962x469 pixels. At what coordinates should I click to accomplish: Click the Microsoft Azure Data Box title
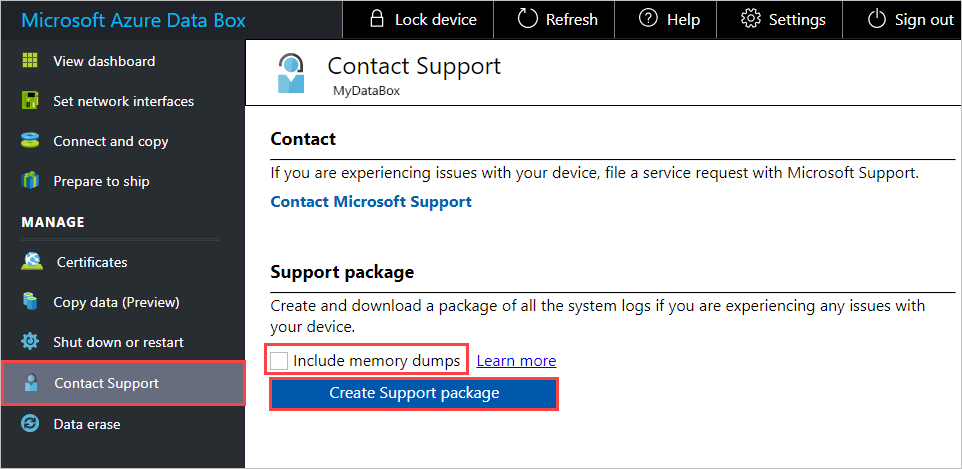pyautogui.click(x=134, y=20)
